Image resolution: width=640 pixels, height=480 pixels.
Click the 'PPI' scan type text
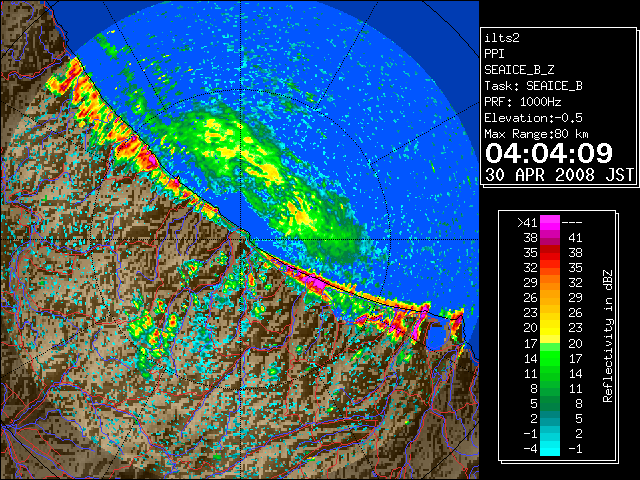pyautogui.click(x=494, y=54)
